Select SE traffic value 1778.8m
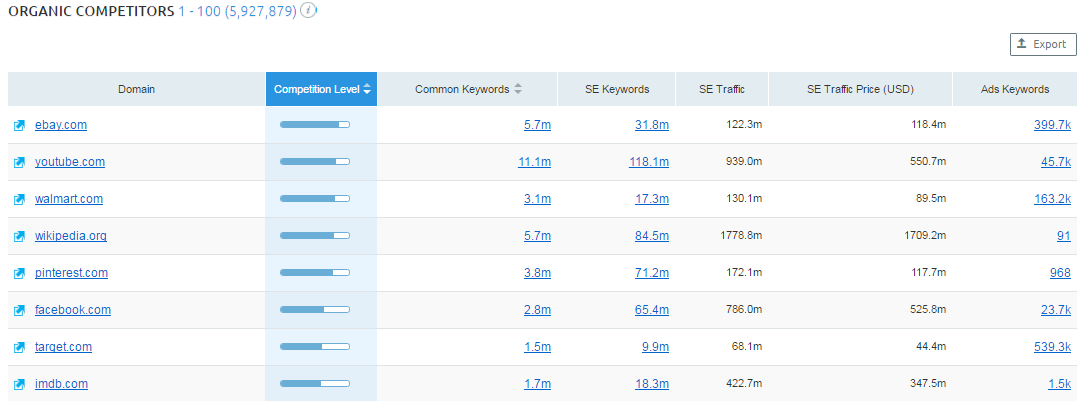The image size is (1079, 401). point(740,236)
